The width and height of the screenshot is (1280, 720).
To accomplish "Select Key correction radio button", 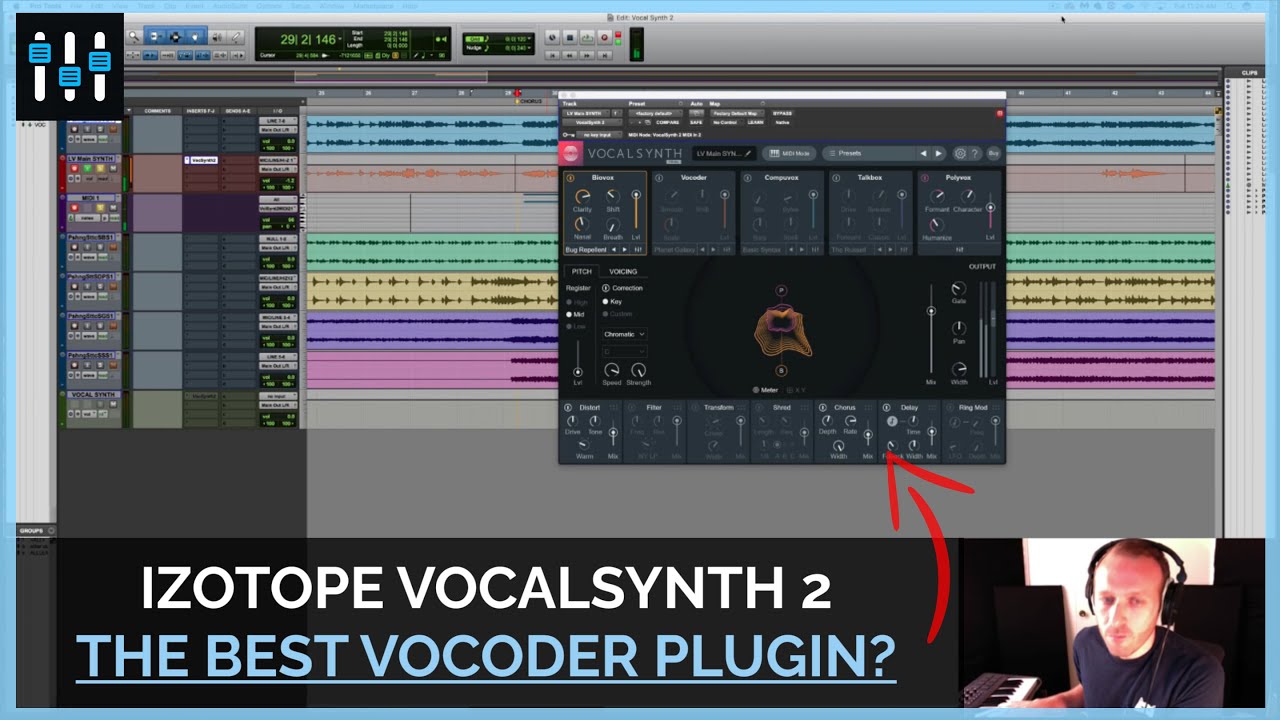I will [605, 301].
